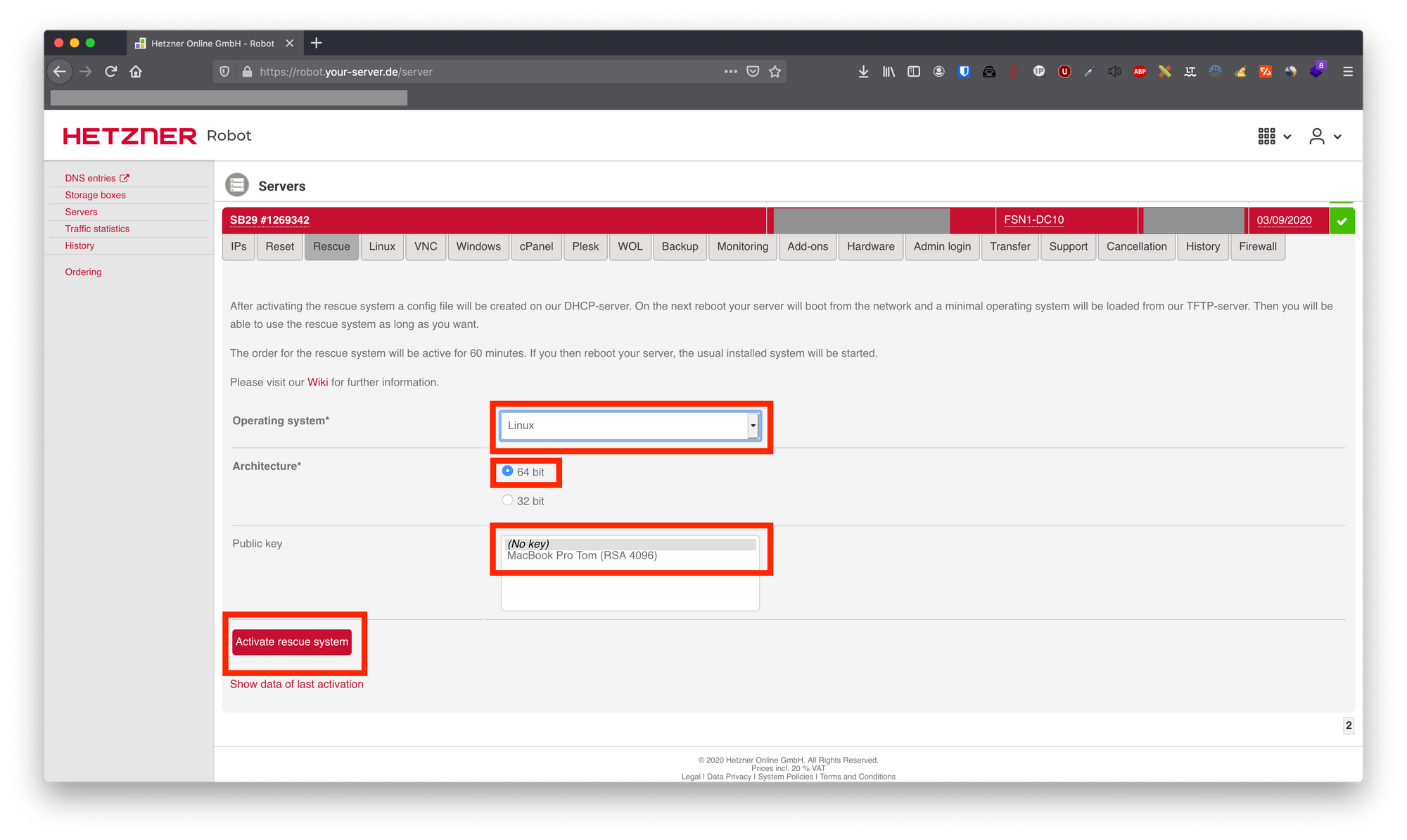Open the page actions three-dot menu
Image resolution: width=1407 pixels, height=840 pixels.
click(x=731, y=72)
